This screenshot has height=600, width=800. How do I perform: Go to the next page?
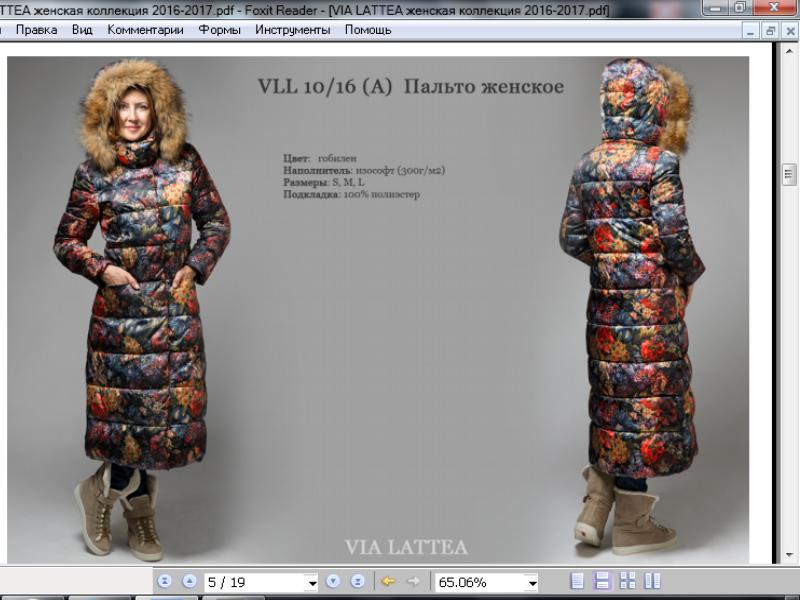point(333,581)
